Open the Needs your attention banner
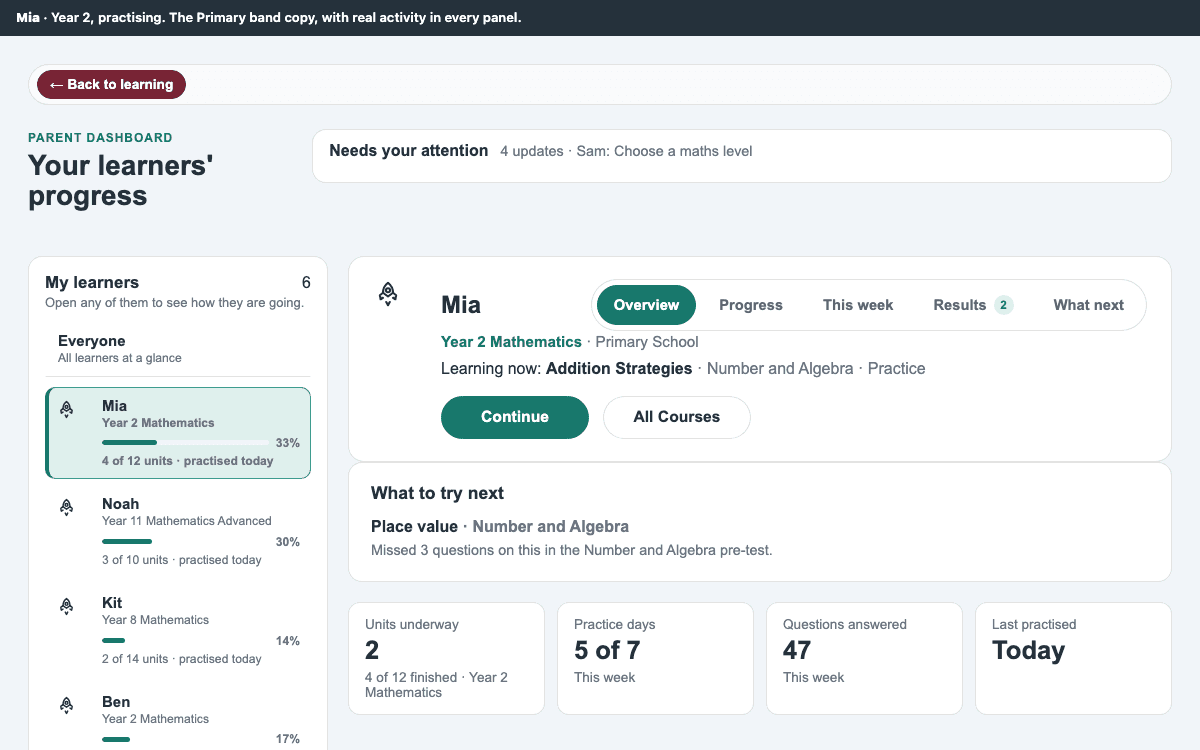Screen dimensions: 1200x750 point(741,156)
